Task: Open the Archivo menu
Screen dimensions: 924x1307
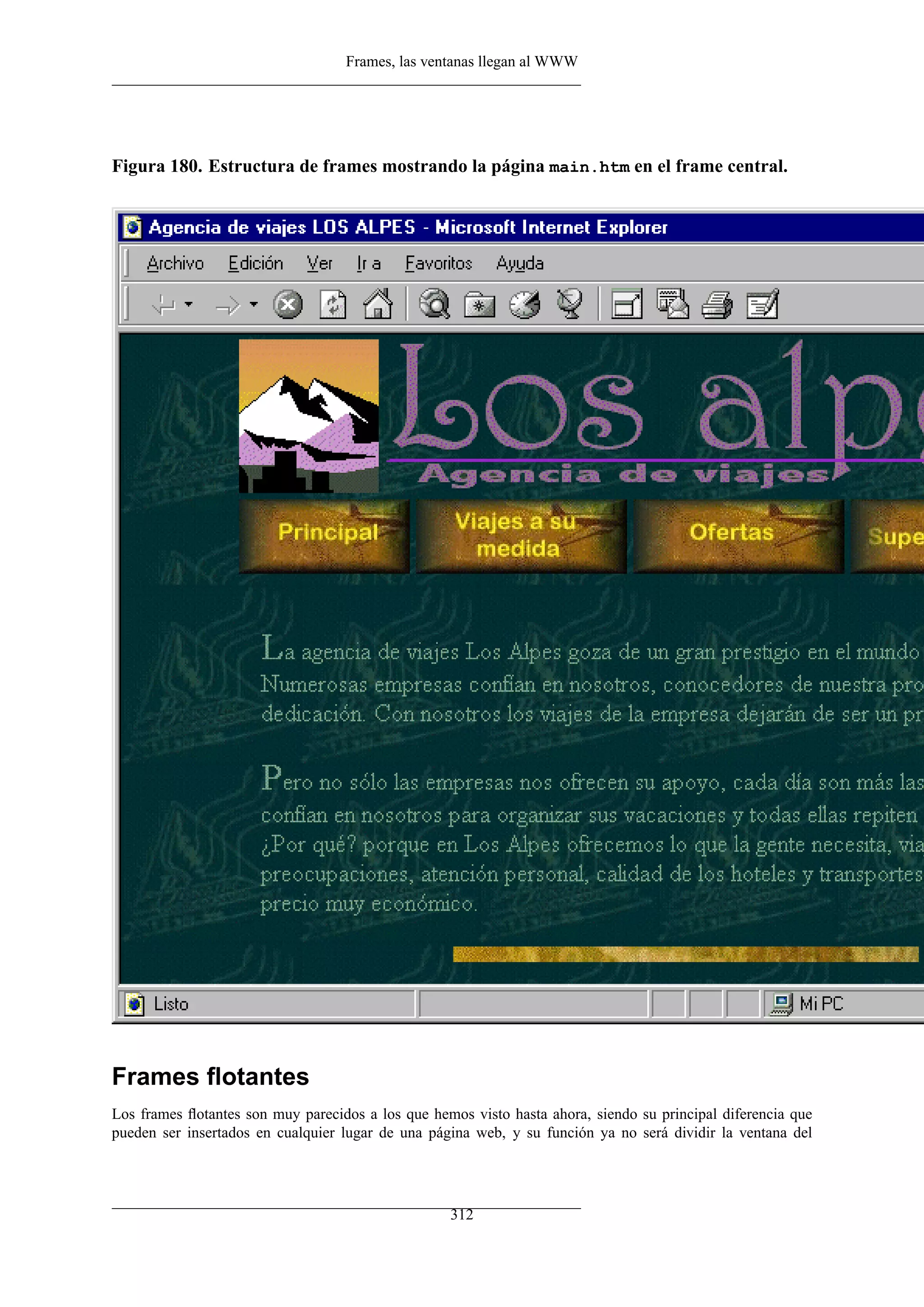Action: tap(175, 264)
